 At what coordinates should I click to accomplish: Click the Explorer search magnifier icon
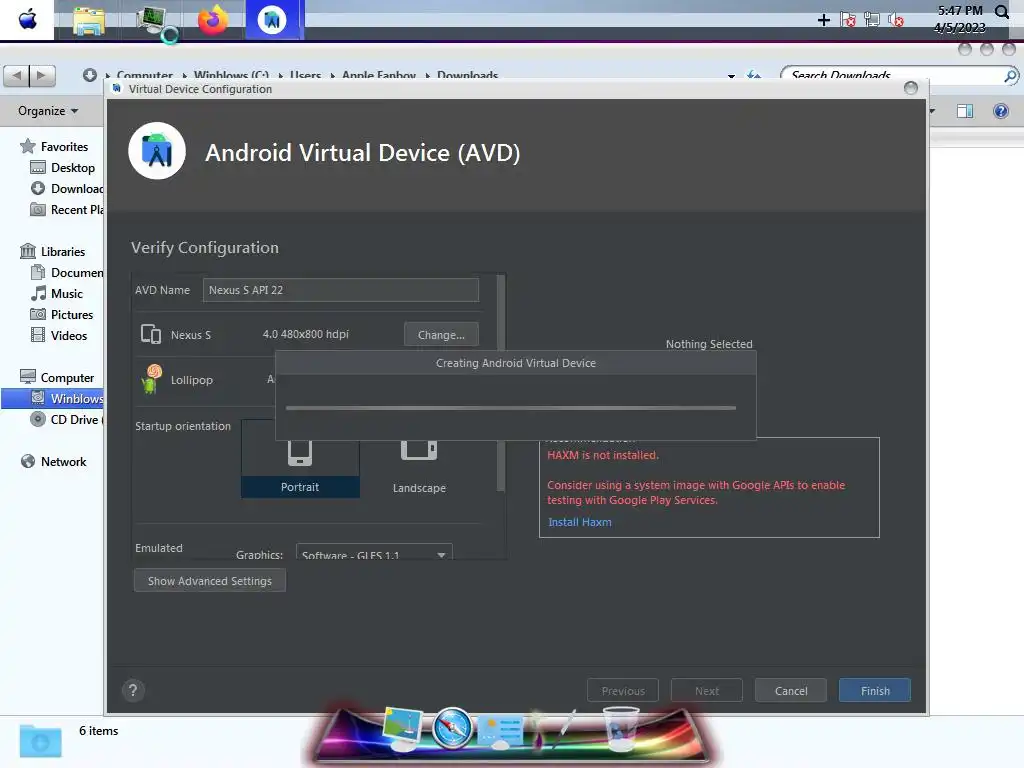tap(1010, 76)
